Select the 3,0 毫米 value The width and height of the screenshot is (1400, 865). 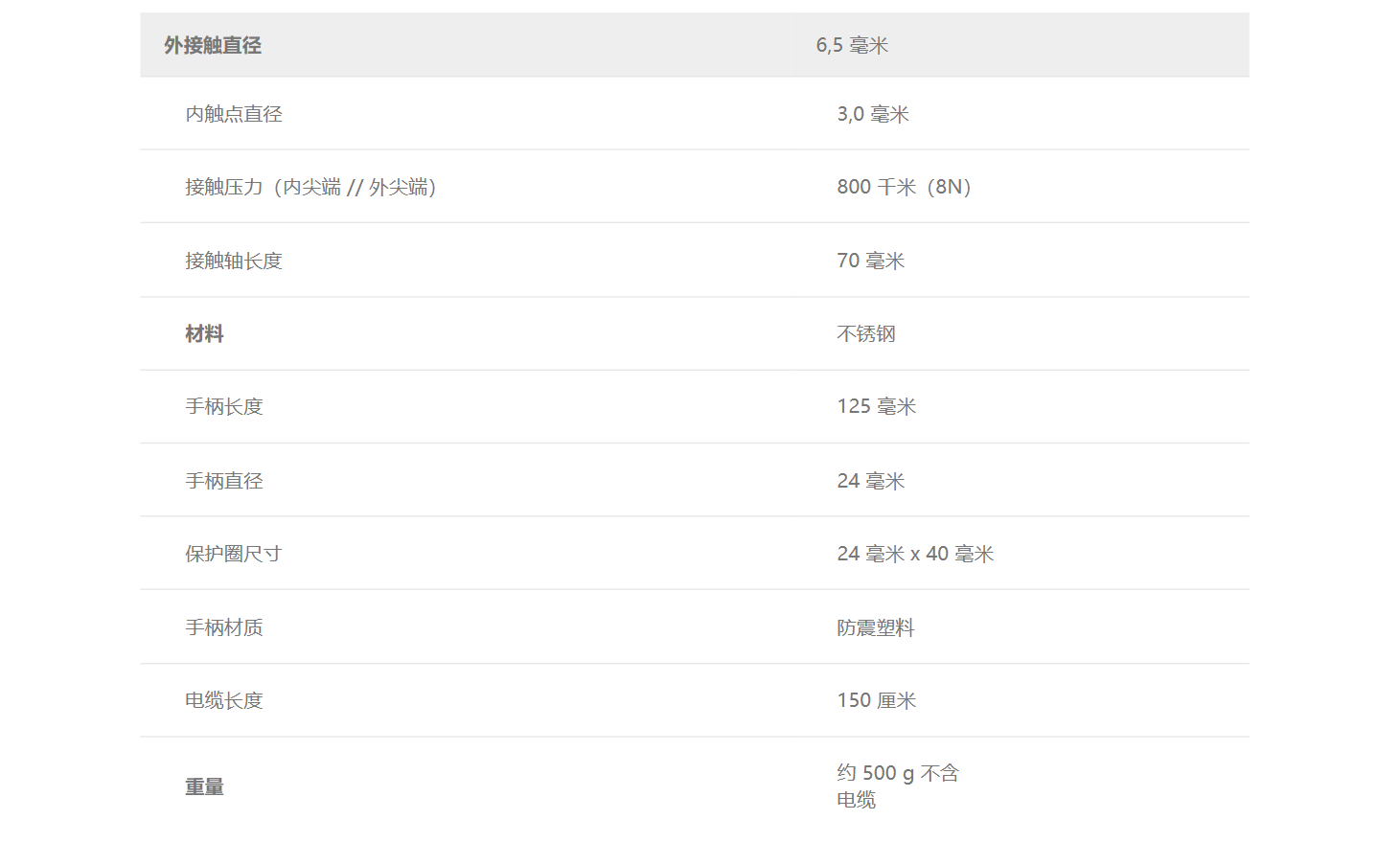(873, 114)
